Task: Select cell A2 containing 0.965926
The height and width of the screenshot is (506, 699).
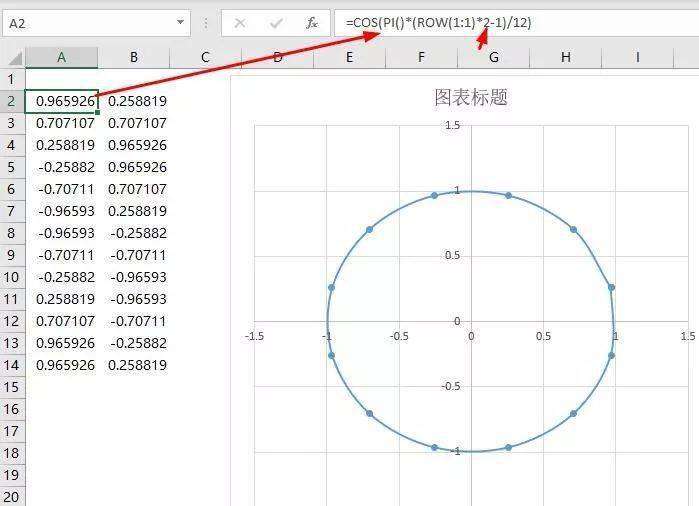Action: [x=62, y=101]
